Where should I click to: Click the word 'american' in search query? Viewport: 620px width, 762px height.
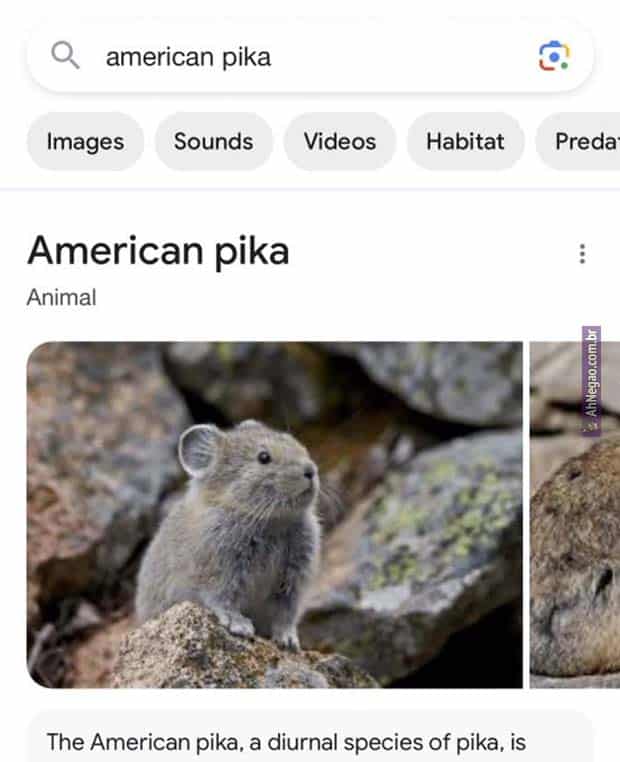(x=160, y=57)
